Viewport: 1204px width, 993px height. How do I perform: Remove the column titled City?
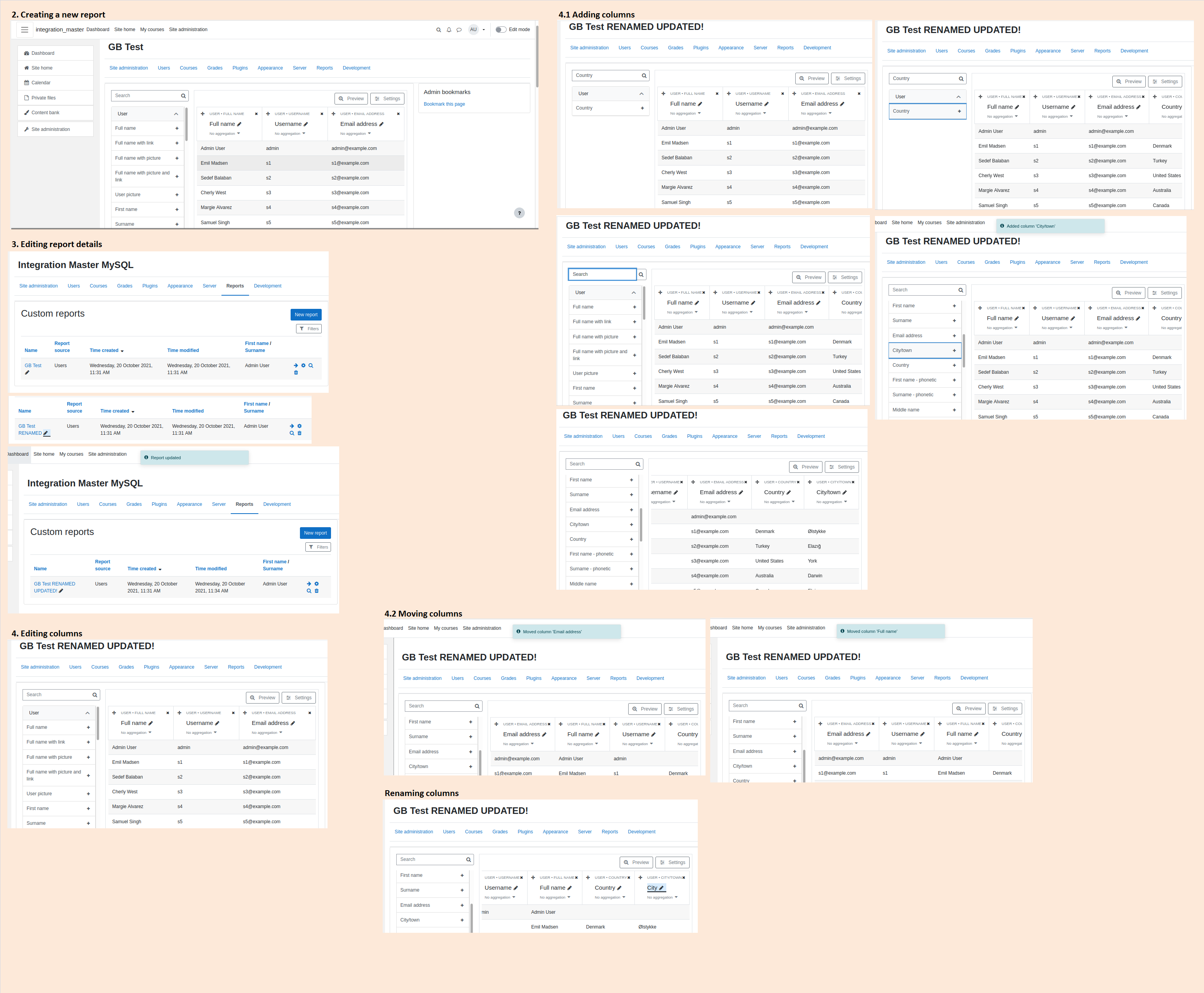683,878
